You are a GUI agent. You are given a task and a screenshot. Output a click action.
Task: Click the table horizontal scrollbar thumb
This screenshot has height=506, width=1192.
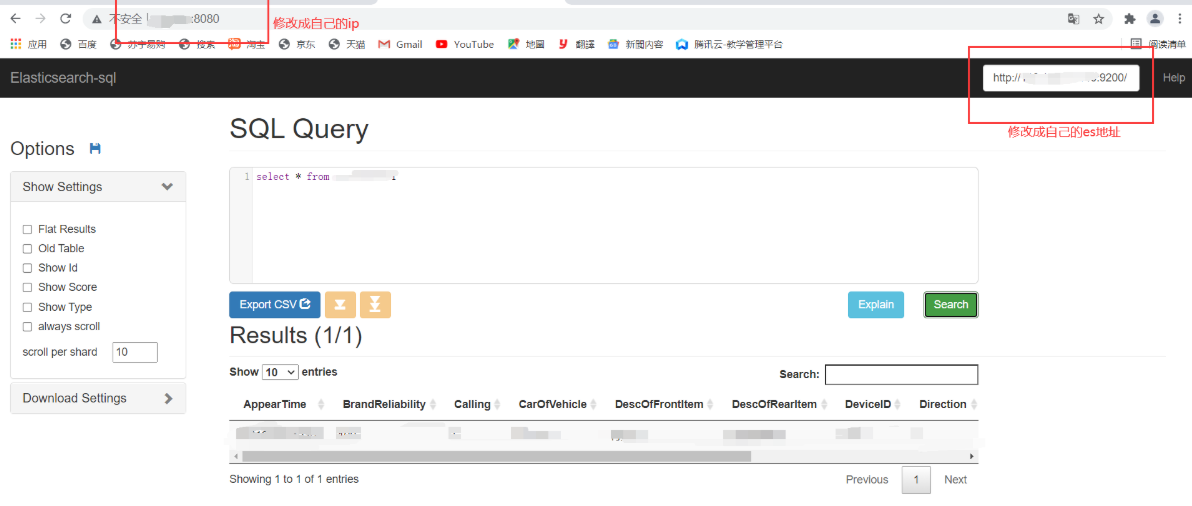pyautogui.click(x=496, y=456)
